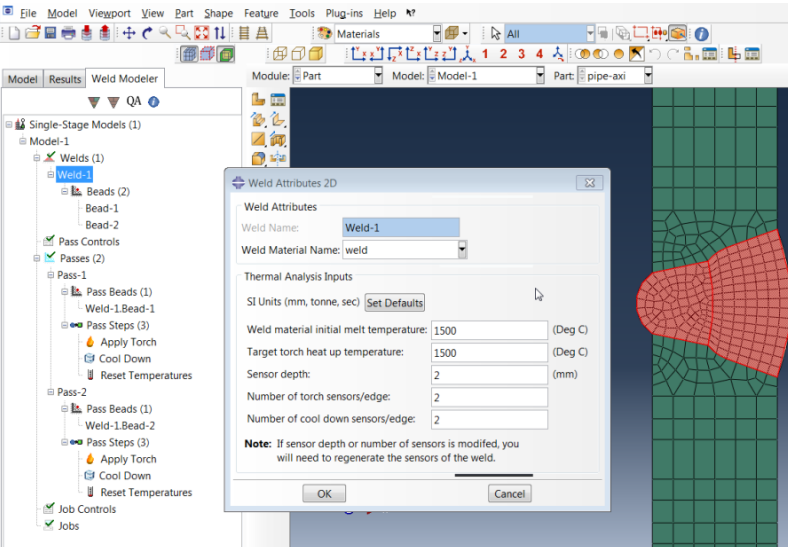The height and width of the screenshot is (547, 788).
Task: Toggle green cube display option
Action: coord(226,54)
